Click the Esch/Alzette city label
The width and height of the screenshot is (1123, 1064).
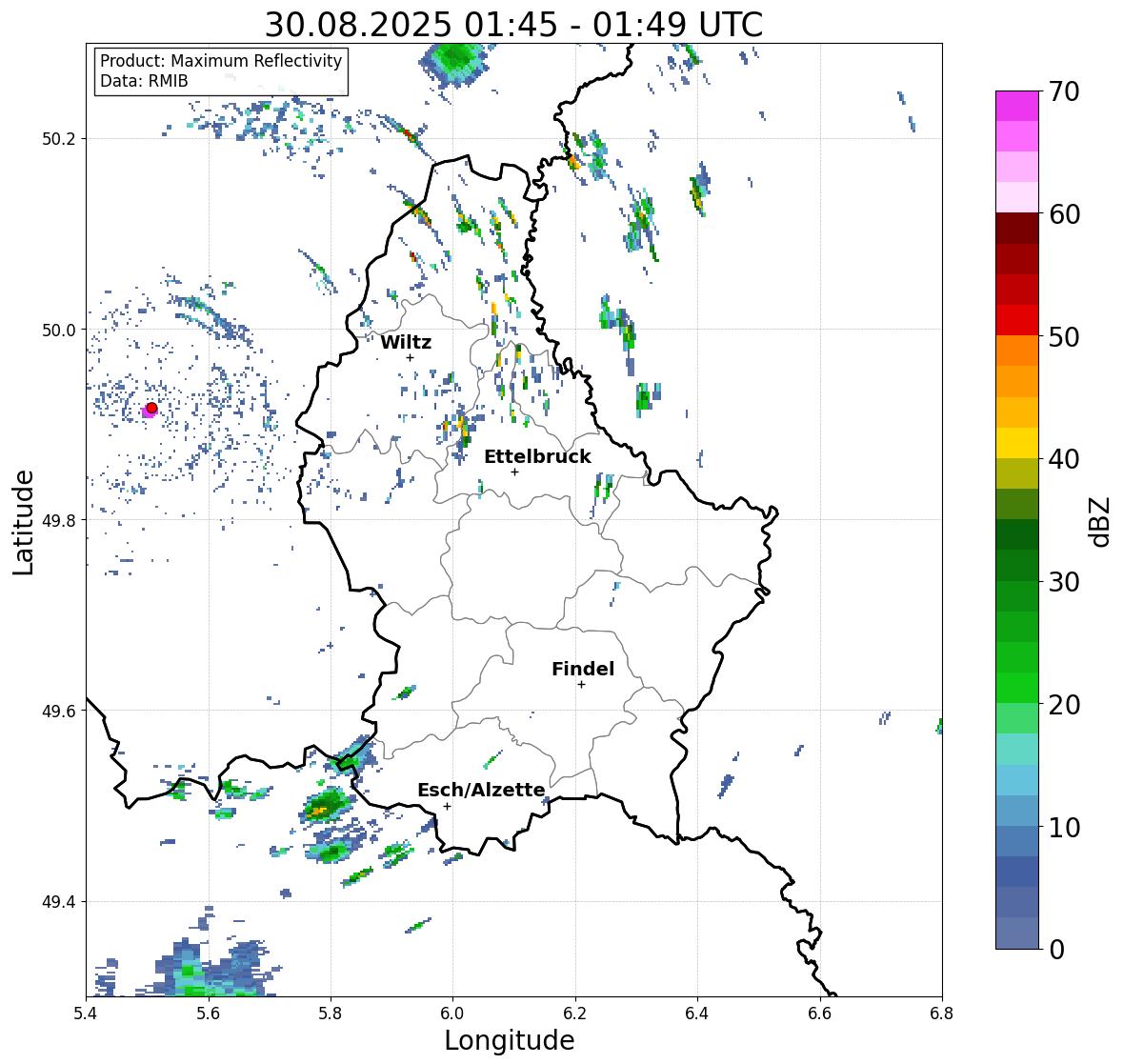[x=481, y=790]
